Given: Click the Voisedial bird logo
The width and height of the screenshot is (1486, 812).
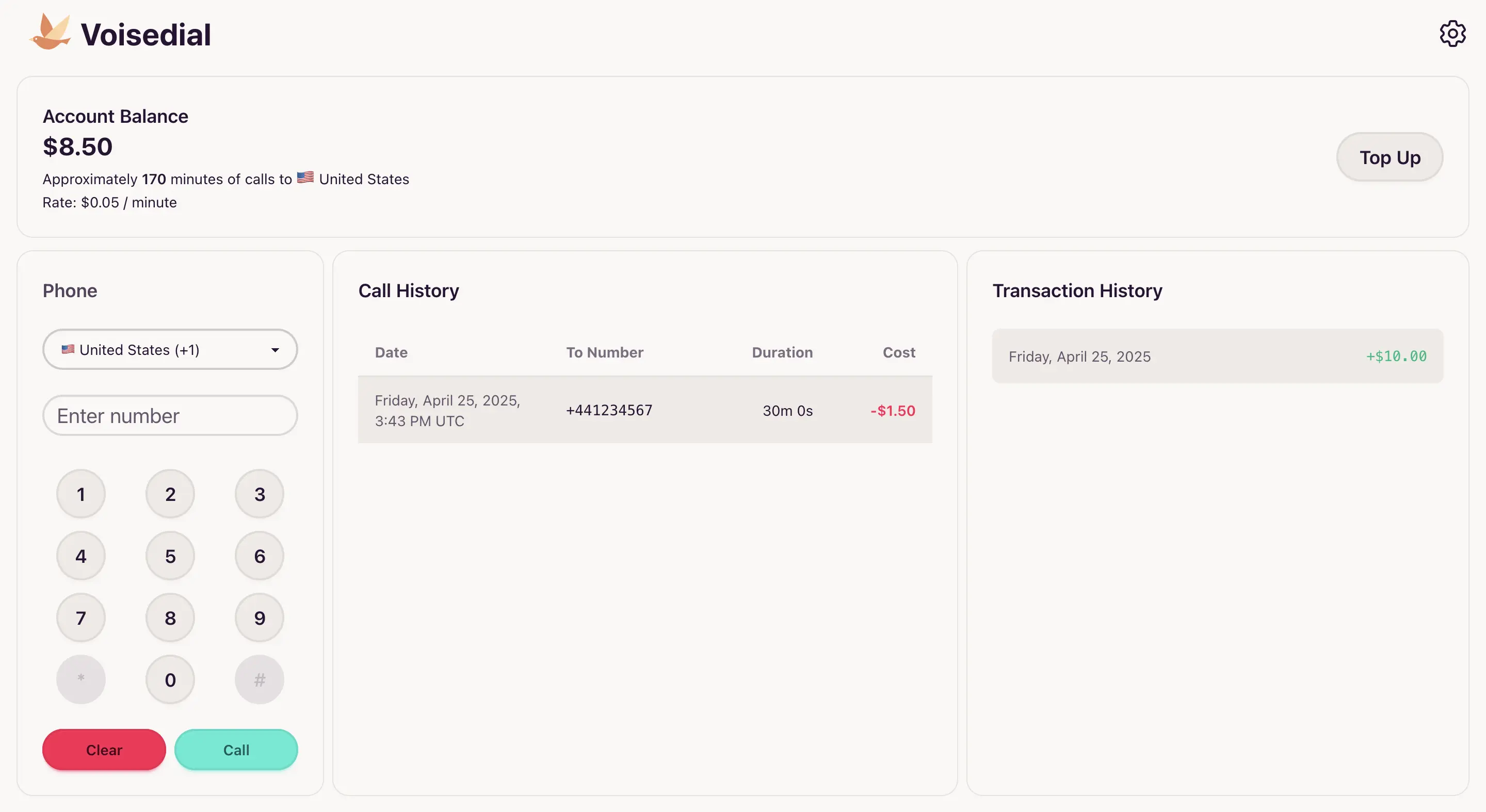Looking at the screenshot, I should [50, 33].
